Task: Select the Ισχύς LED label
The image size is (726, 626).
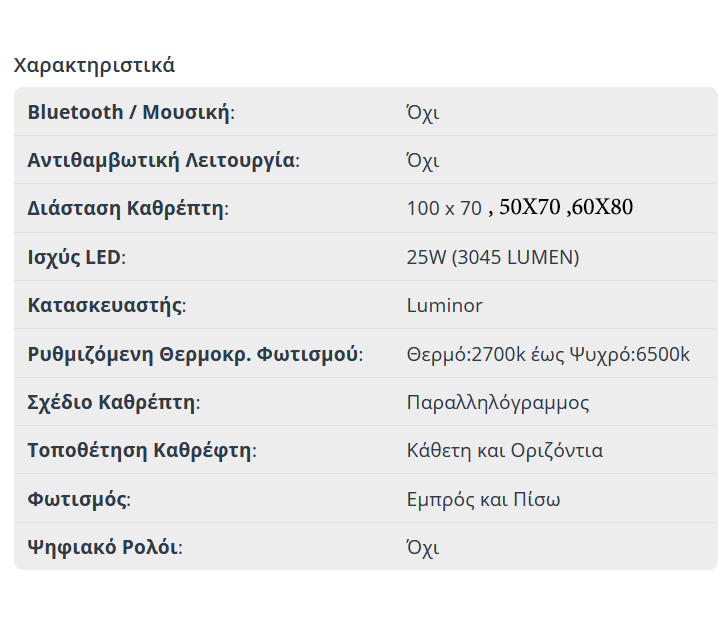Action: click(76, 257)
